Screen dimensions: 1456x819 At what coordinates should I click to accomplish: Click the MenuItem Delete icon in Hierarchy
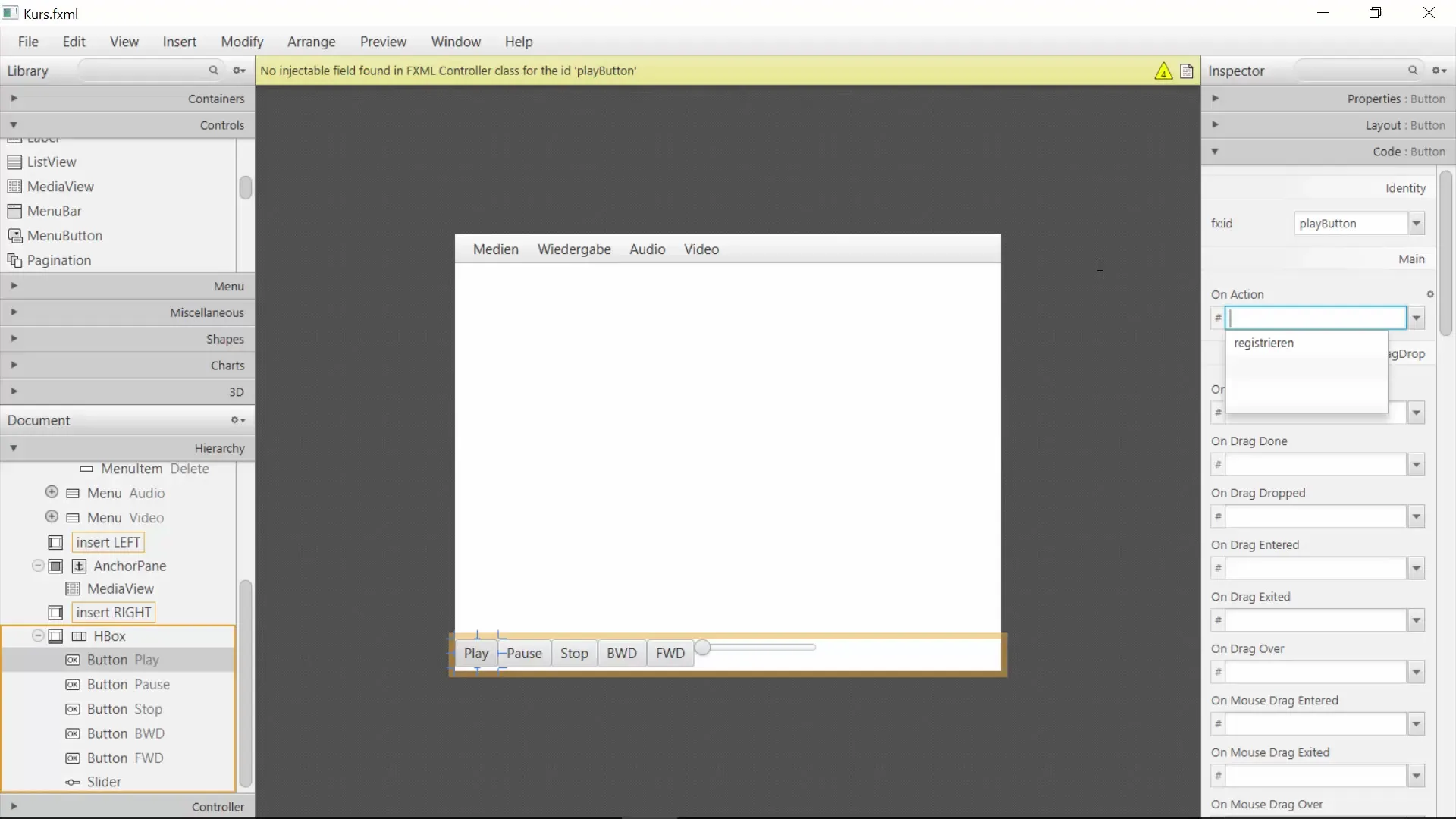tap(86, 469)
